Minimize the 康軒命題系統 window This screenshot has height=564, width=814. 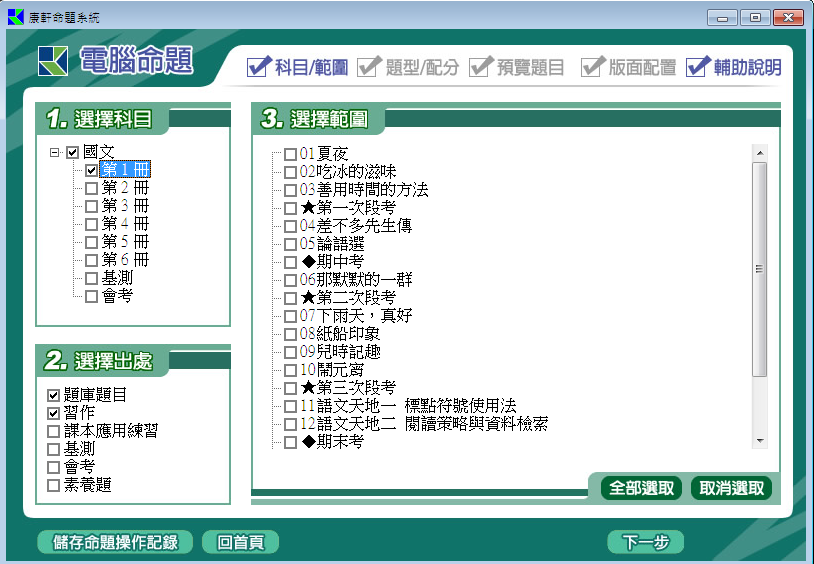tap(722, 18)
